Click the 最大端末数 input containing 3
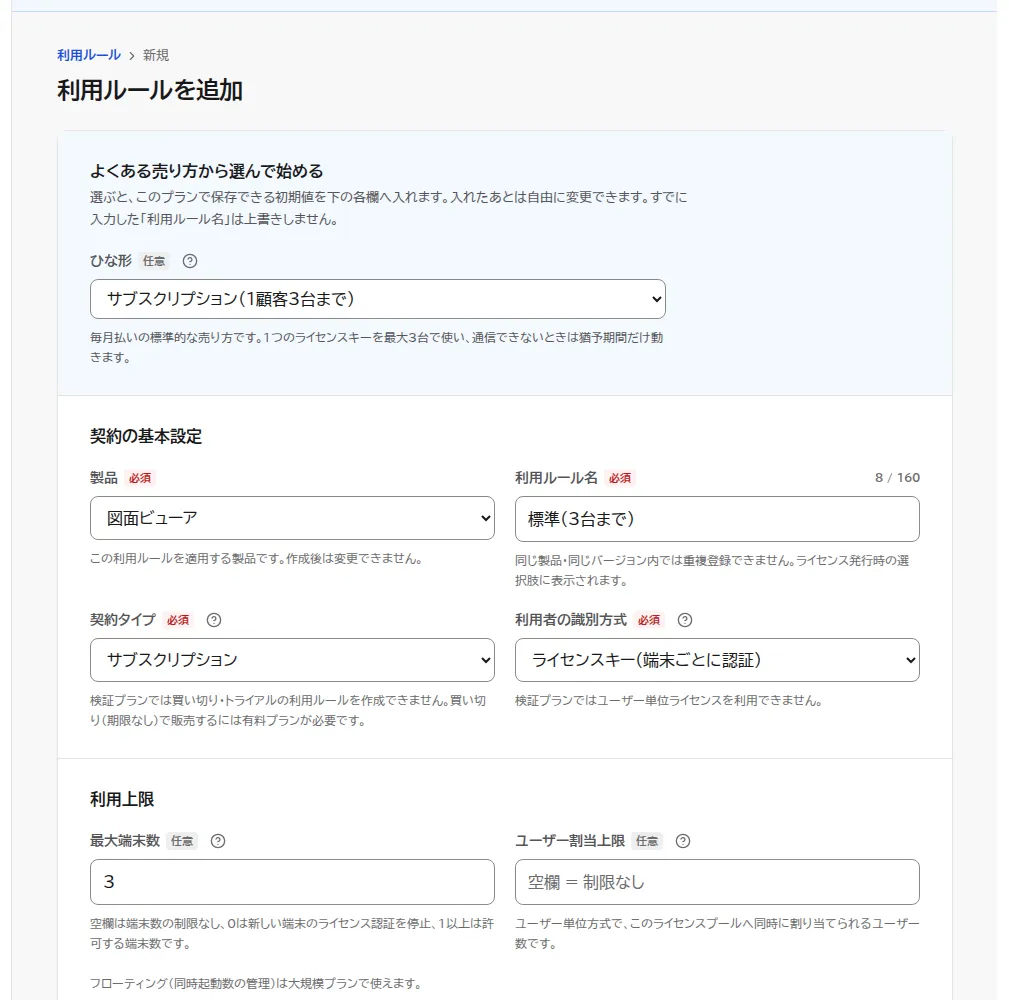Screen dimensions: 1009x1000 (x=292, y=882)
